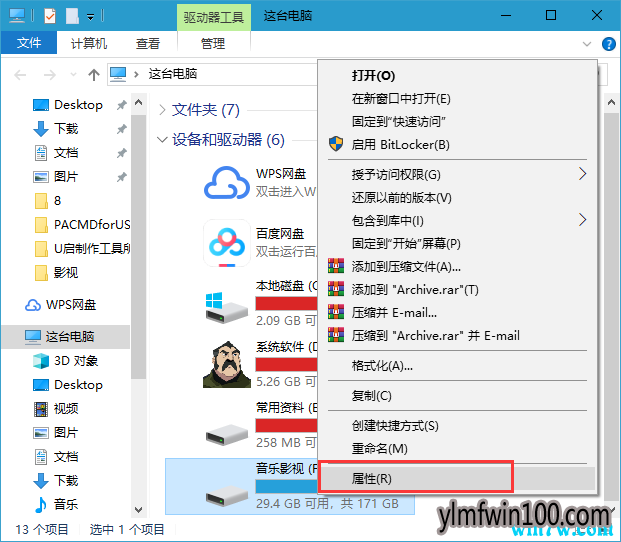Image resolution: width=621 pixels, height=542 pixels.
Task: Select 这台电脑 in the navigation pane
Action: 65,337
